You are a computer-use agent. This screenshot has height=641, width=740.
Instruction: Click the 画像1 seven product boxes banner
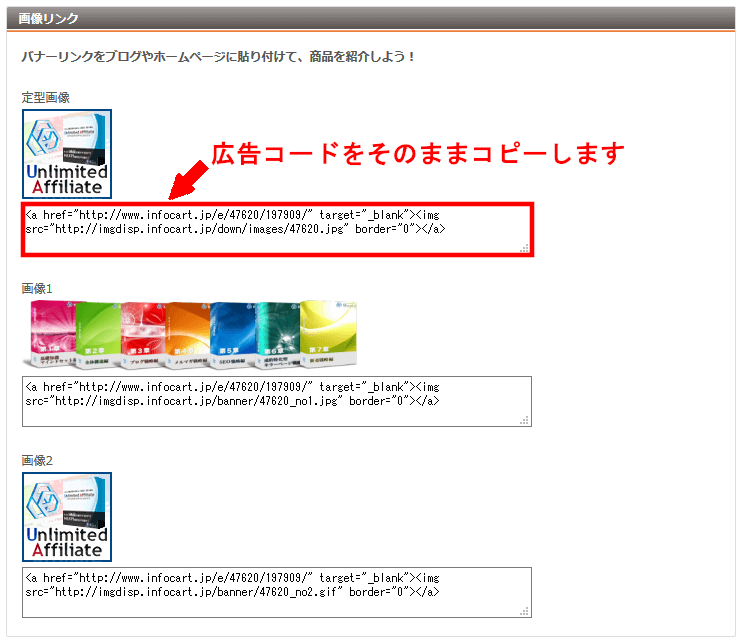(190, 334)
